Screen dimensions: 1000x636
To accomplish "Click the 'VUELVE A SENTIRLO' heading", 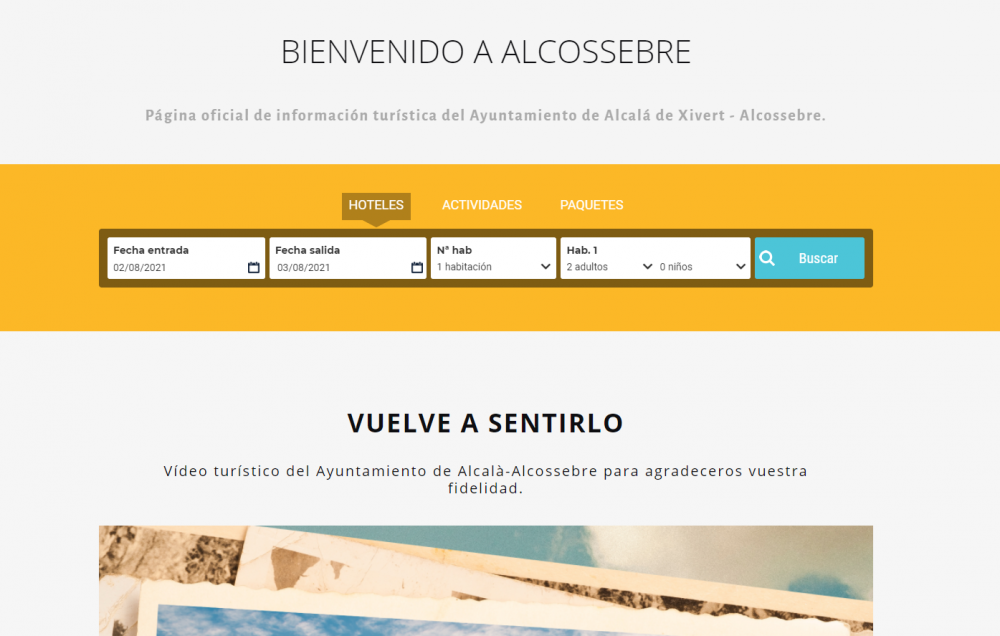I will 485,423.
